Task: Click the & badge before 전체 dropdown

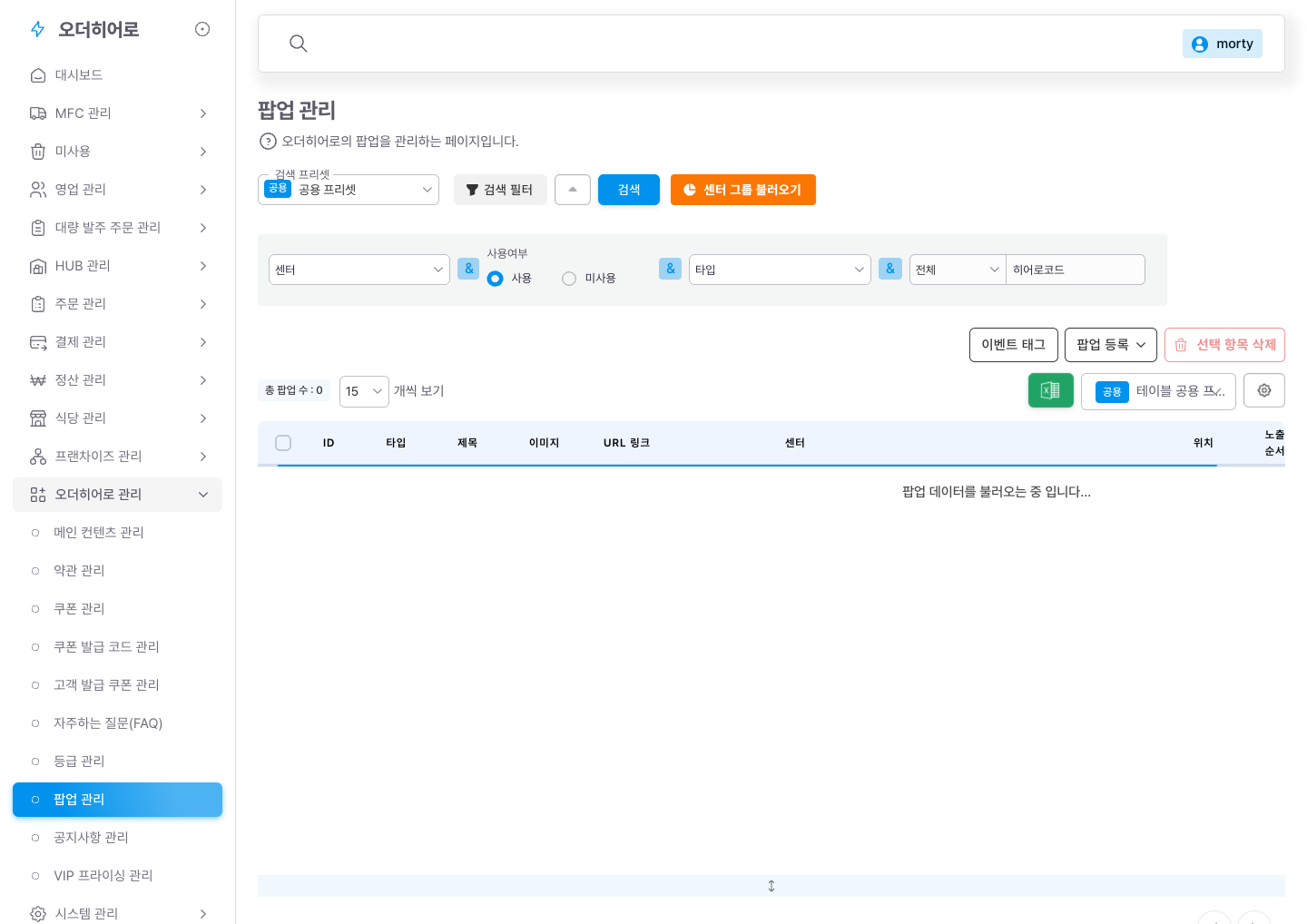Action: (x=889, y=269)
